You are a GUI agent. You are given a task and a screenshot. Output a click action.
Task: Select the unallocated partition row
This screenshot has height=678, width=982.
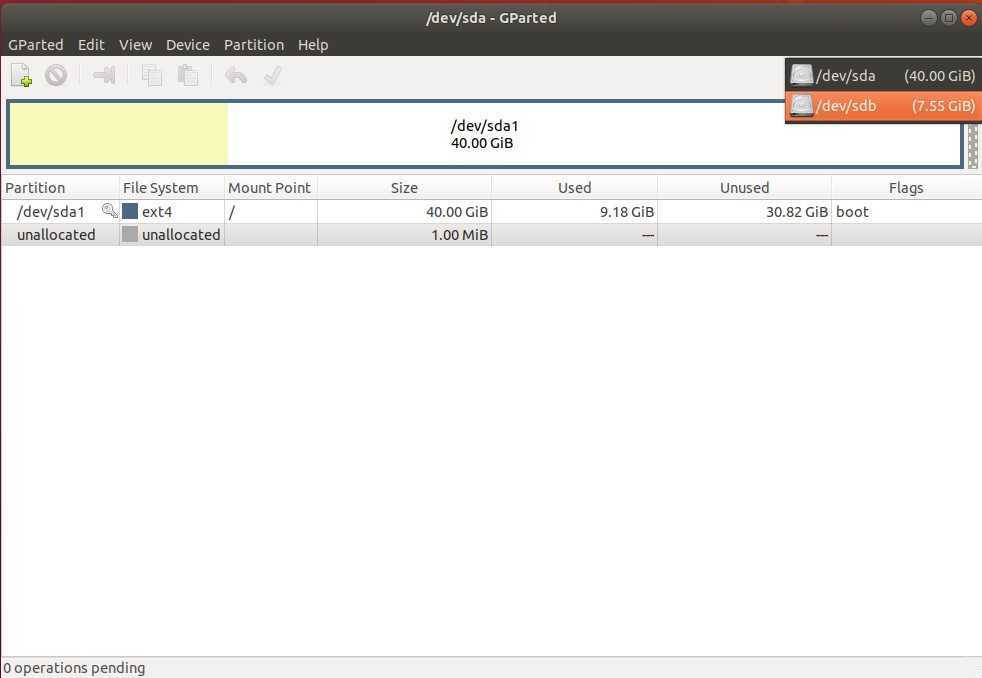click(491, 234)
